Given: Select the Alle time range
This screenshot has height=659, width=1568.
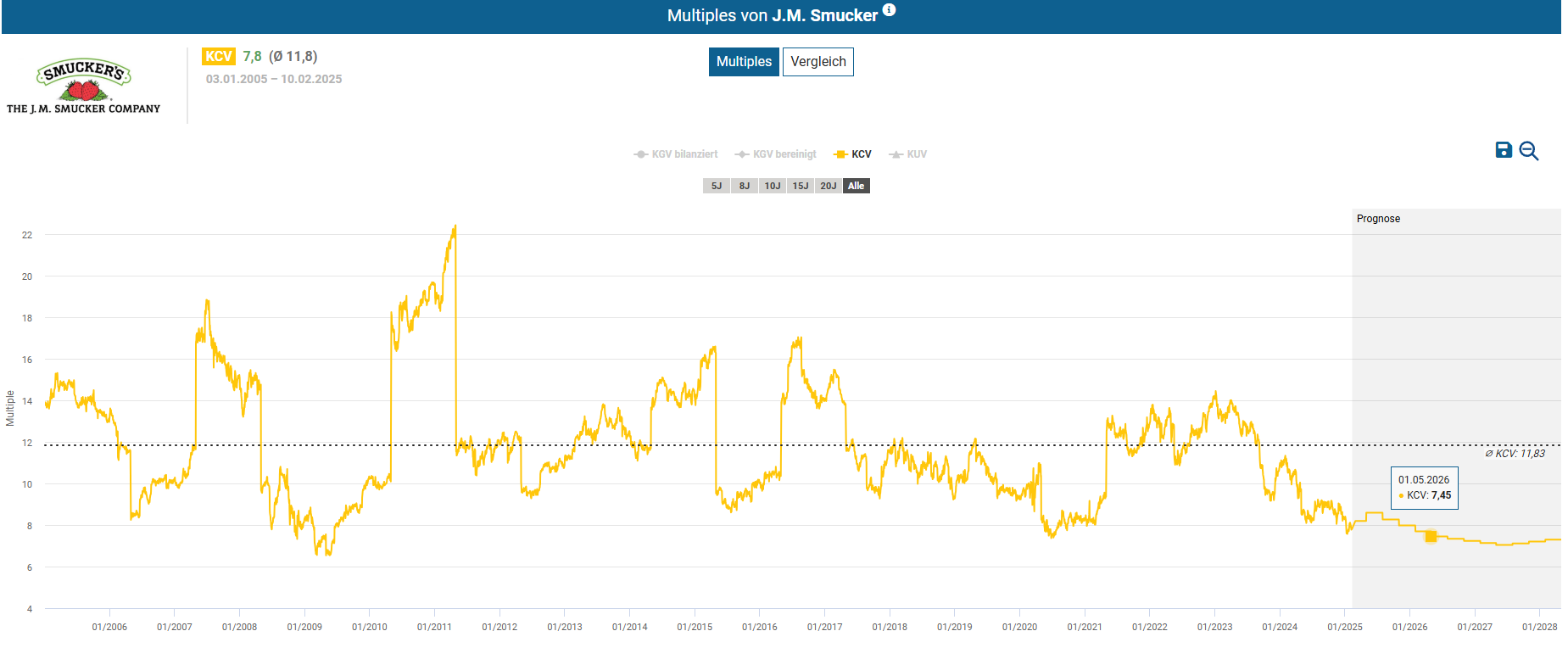Looking at the screenshot, I should pos(857,186).
